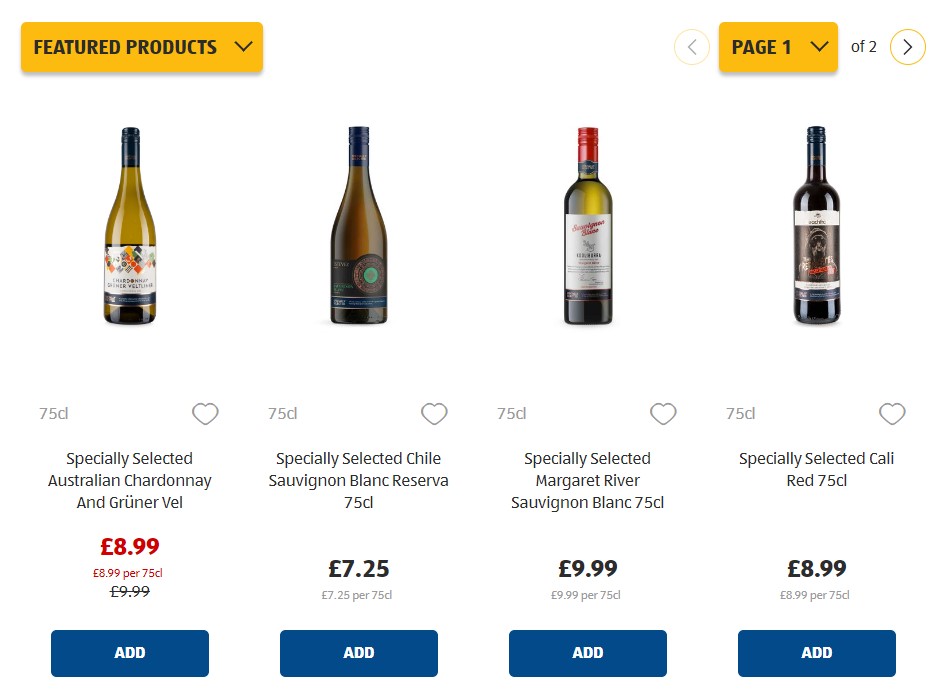Open Margaret River Sauvignon Blanc product page

[587, 480]
